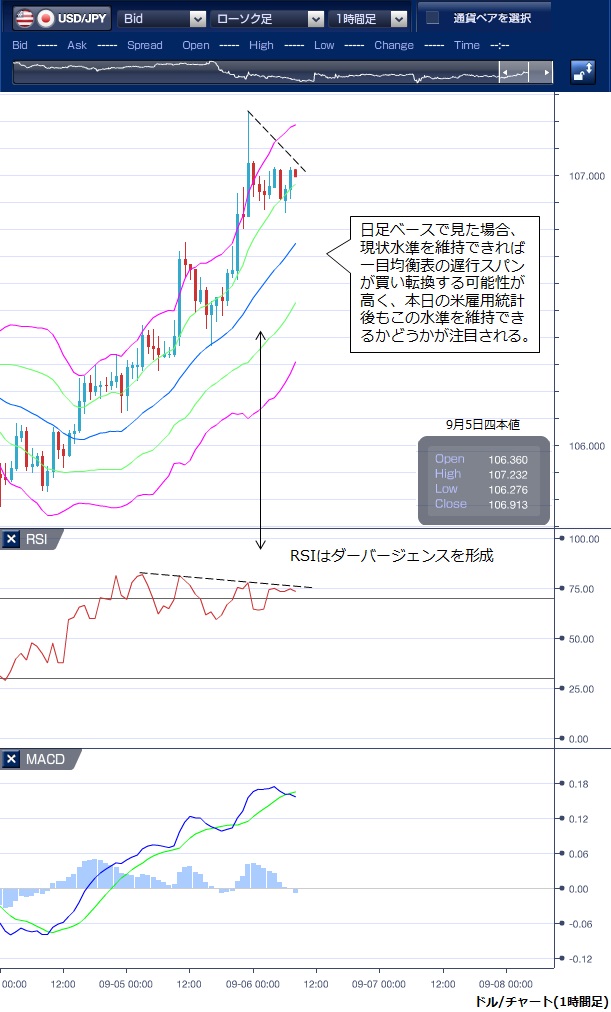Close the RSI indicator panel
This screenshot has height=1012, width=611.
12,540
